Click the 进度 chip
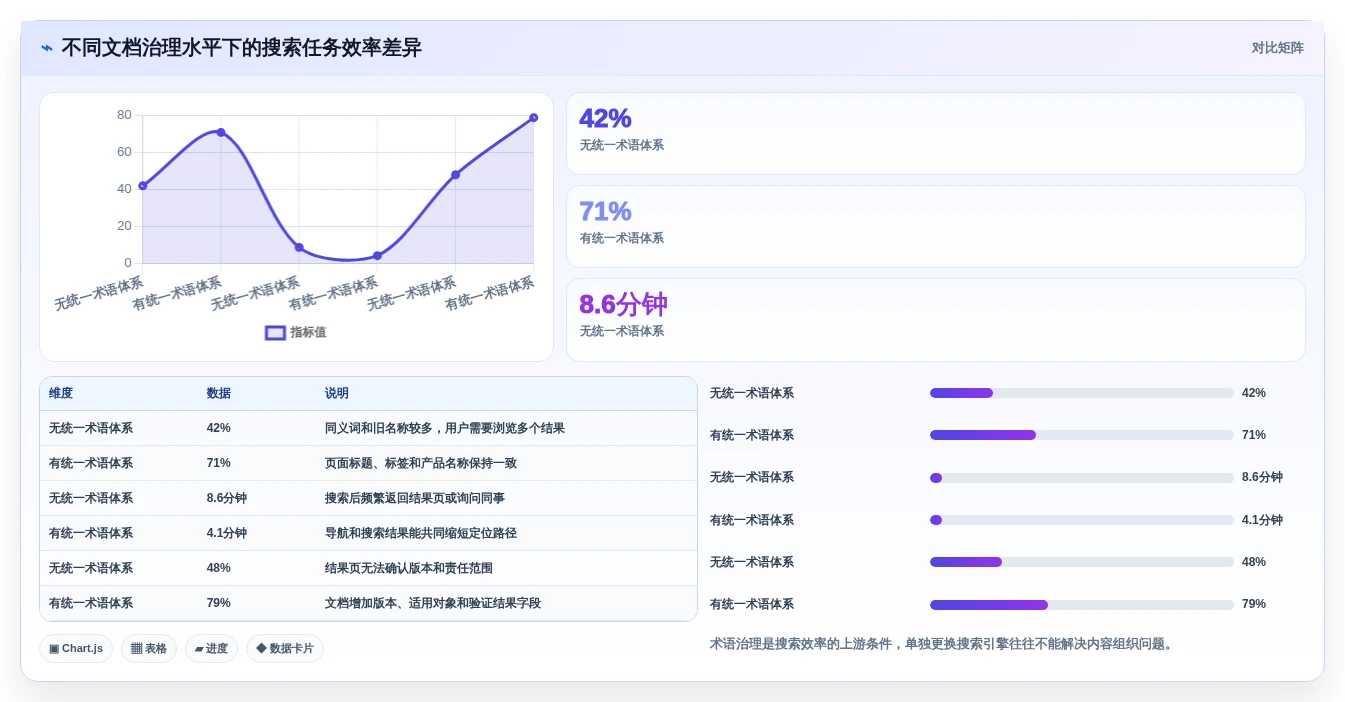 [x=211, y=648]
